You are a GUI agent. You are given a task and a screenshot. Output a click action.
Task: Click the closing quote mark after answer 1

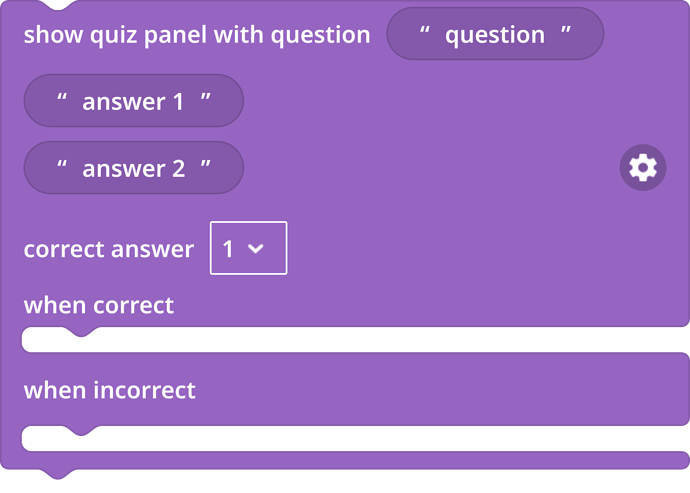click(206, 97)
